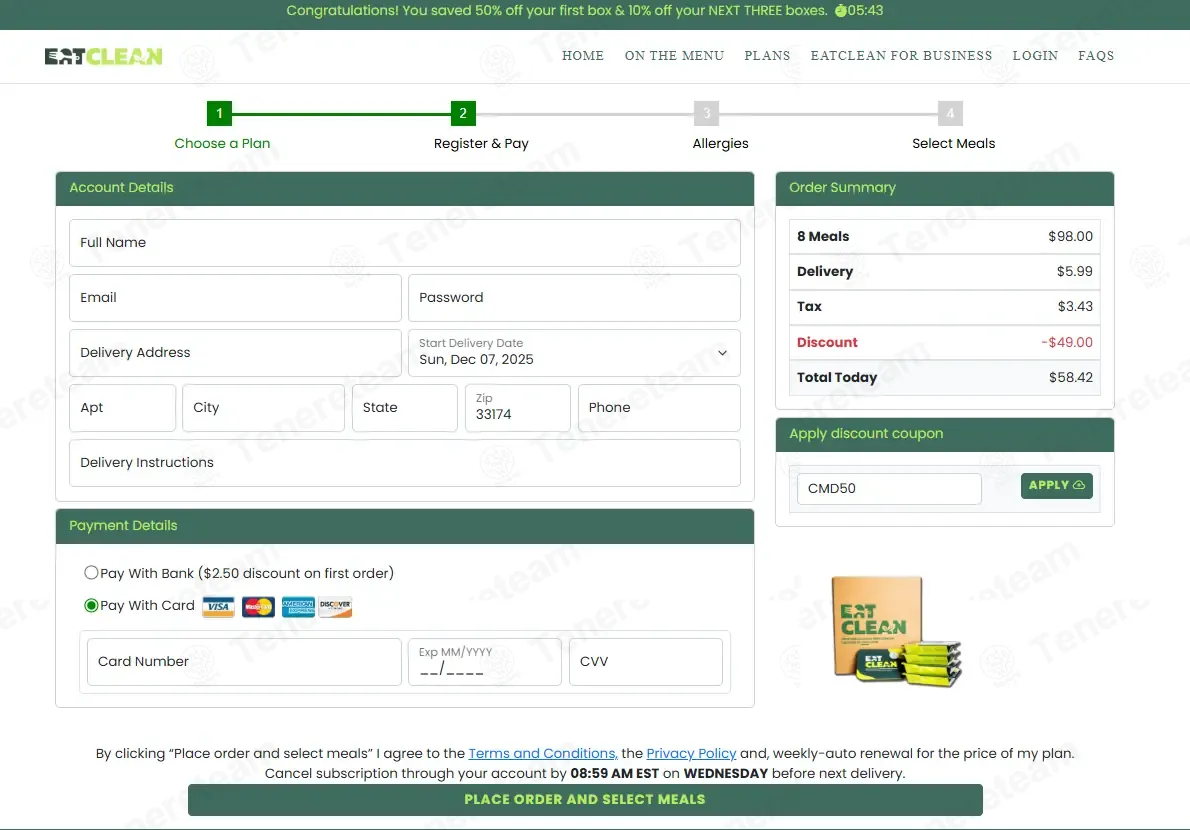Open PLANS in navigation
This screenshot has height=830, width=1190.
767,55
